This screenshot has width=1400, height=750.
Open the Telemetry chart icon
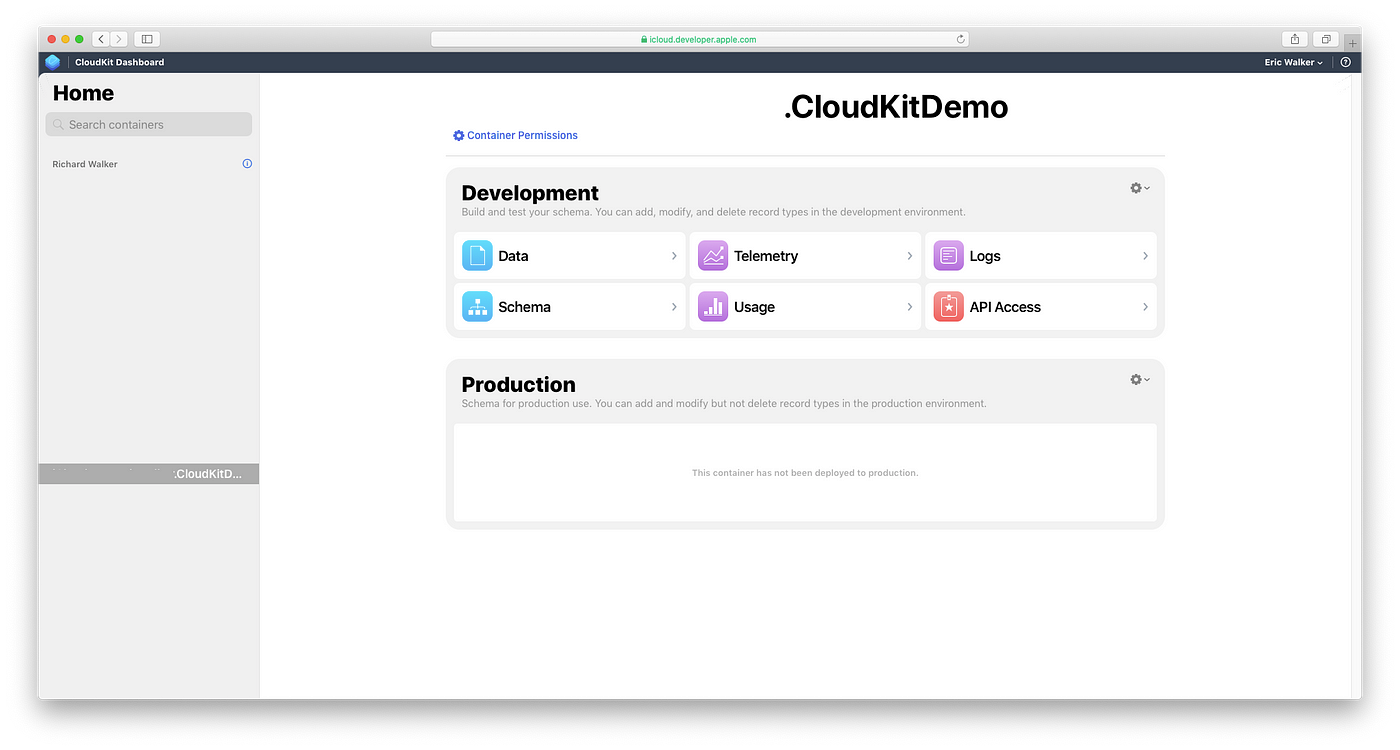(713, 256)
